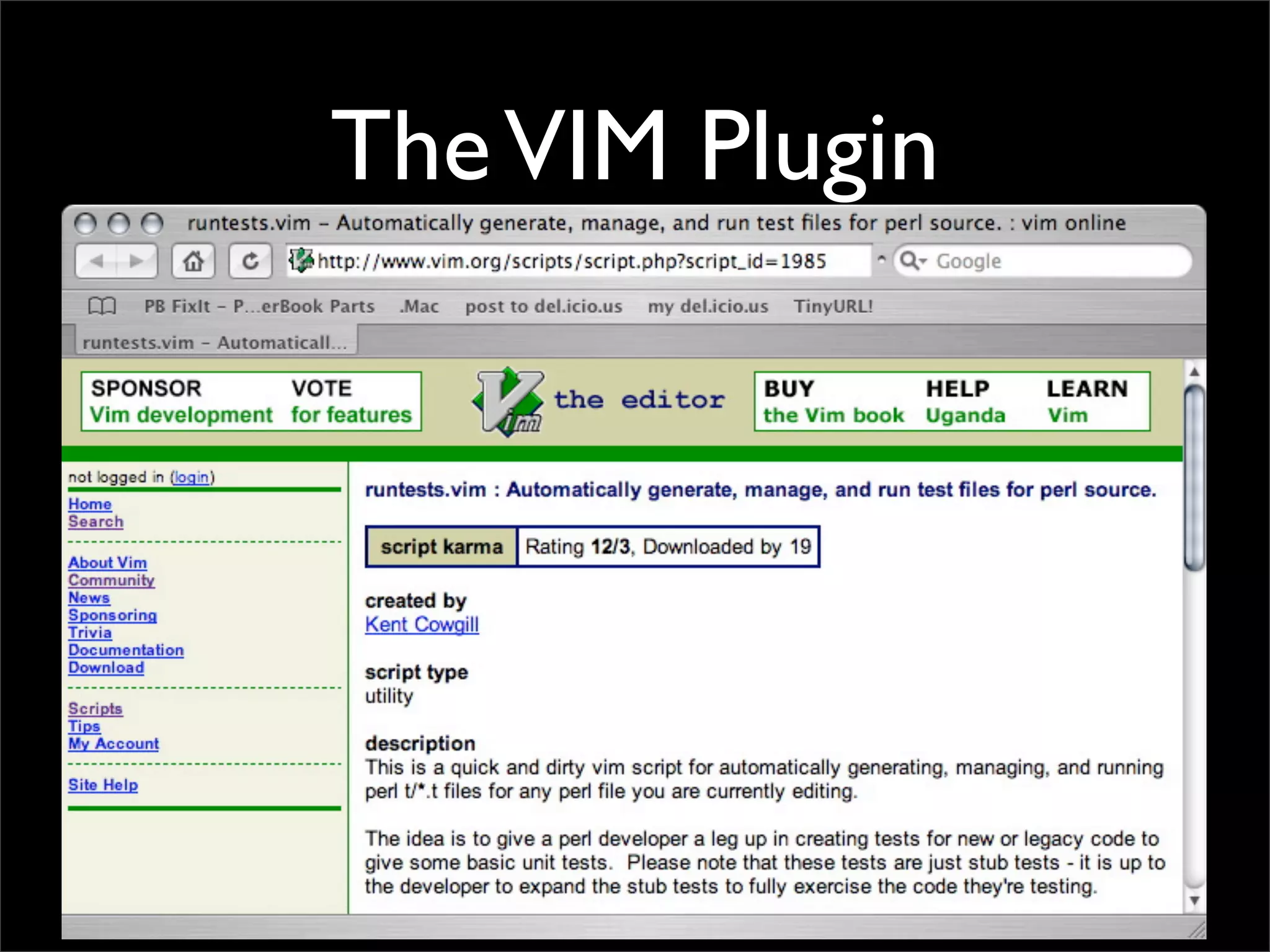Click the vertical scrollbar thumb

(1194, 477)
